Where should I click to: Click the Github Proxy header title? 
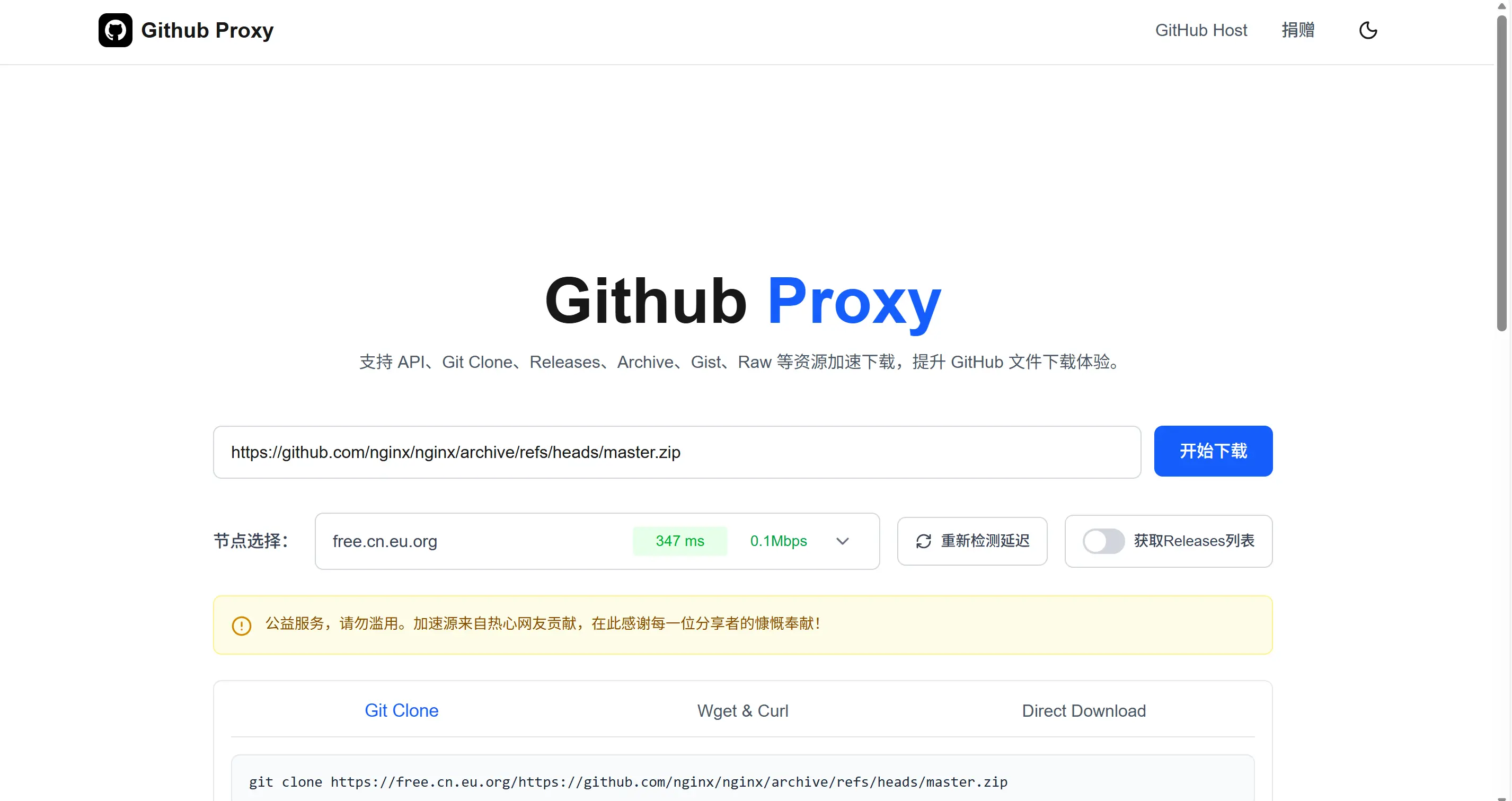[207, 30]
